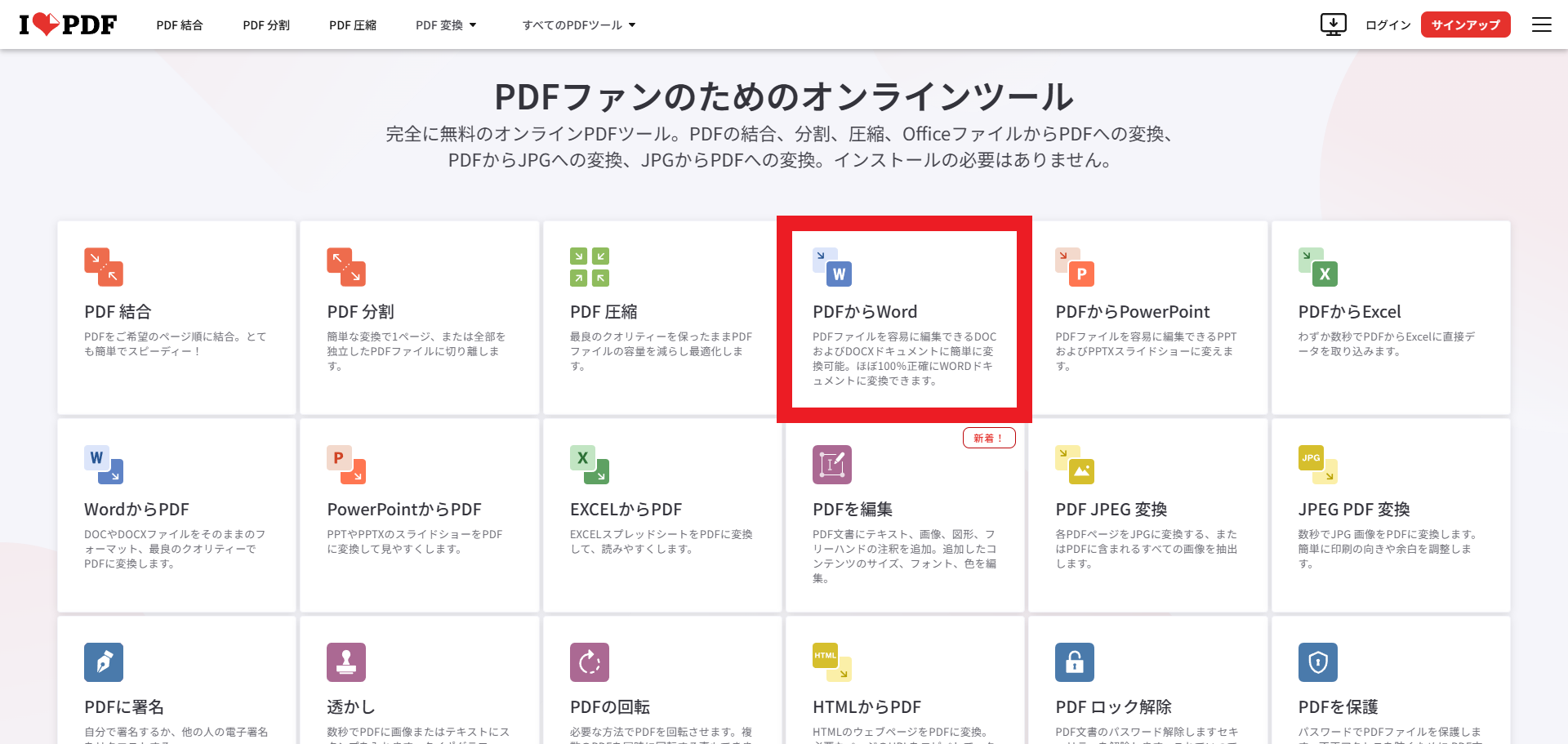Select the JPEG PDF 変換 icon
Screen dimensions: 1568x744
tap(1318, 465)
